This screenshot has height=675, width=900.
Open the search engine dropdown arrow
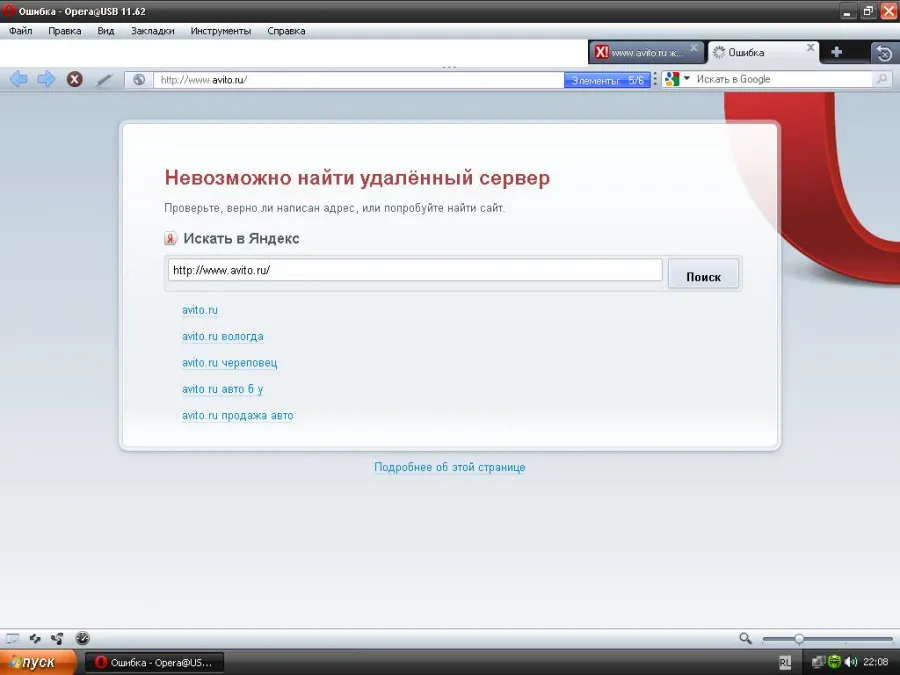(x=686, y=78)
